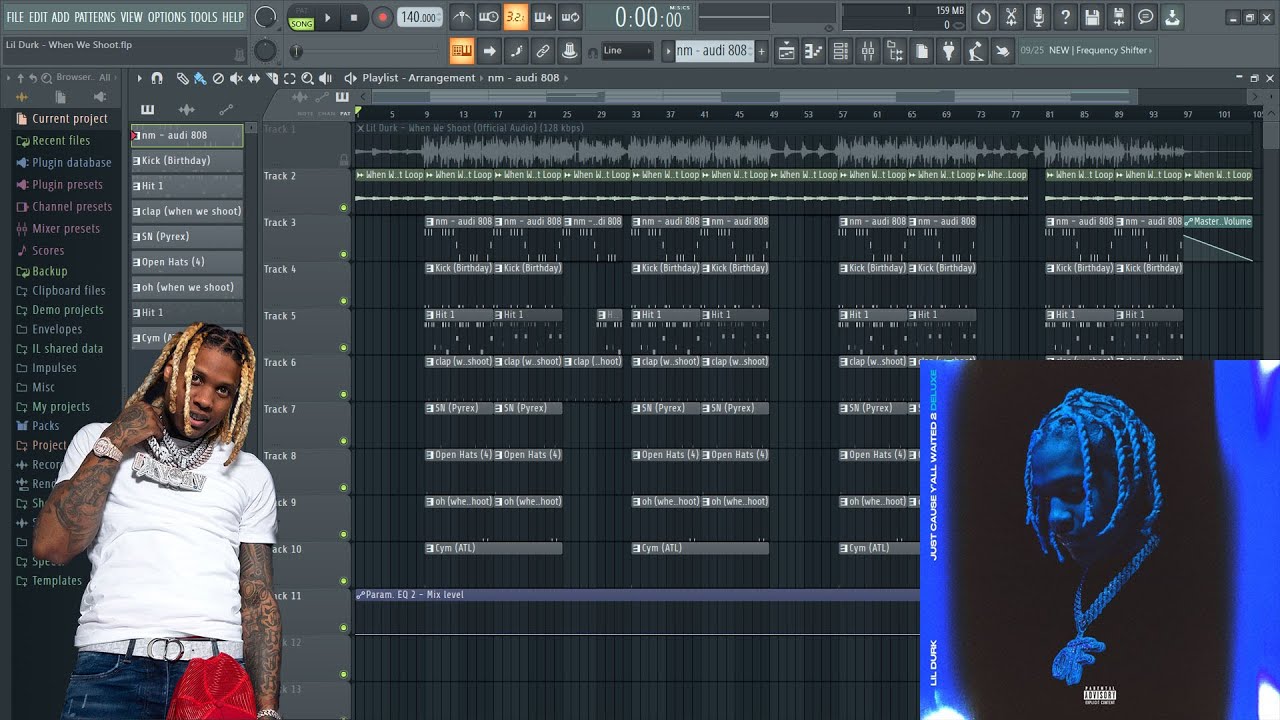Open the Mixer view icon

[x=868, y=51]
